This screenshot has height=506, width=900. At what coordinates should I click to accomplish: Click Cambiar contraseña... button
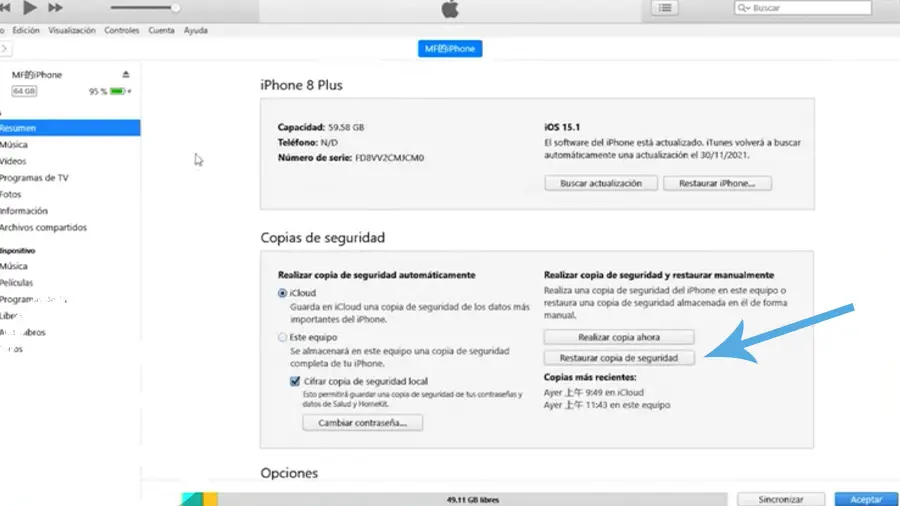(363, 423)
